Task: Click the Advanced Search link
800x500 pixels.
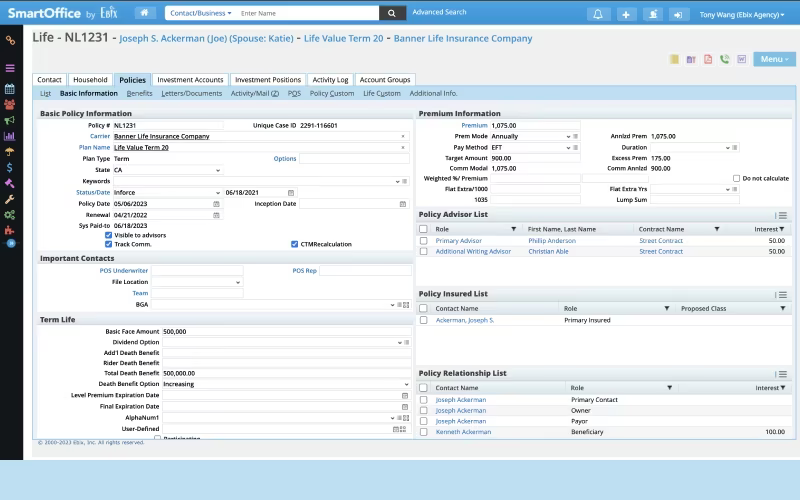Action: click(x=439, y=12)
